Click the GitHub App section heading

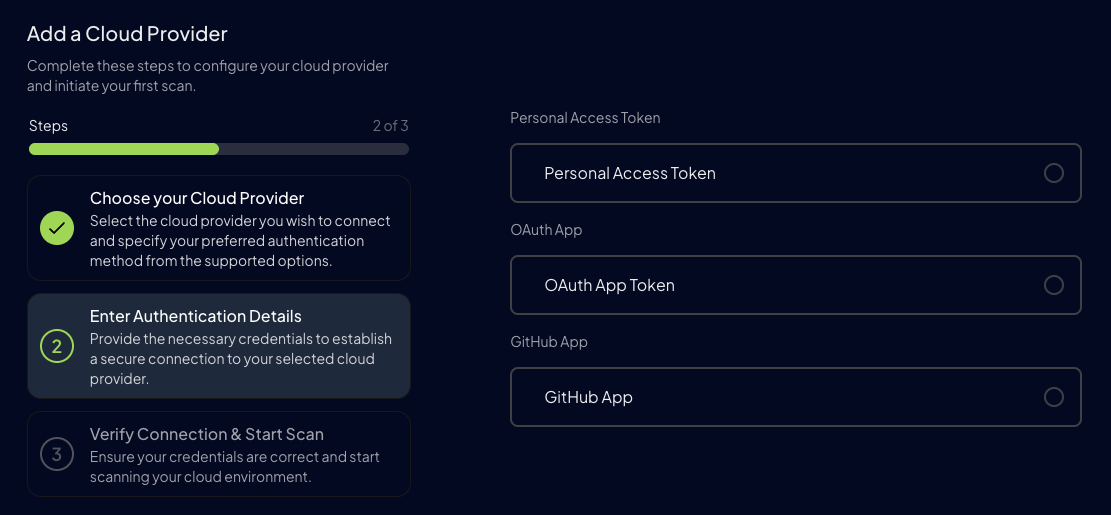[549, 342]
